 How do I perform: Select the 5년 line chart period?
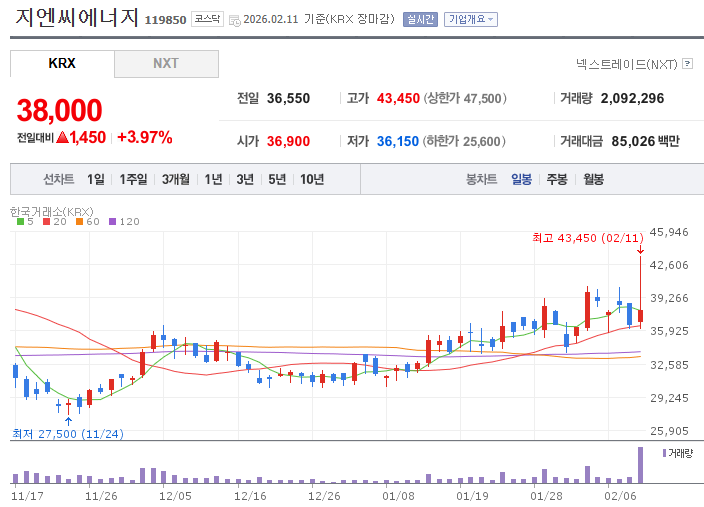[277, 180]
